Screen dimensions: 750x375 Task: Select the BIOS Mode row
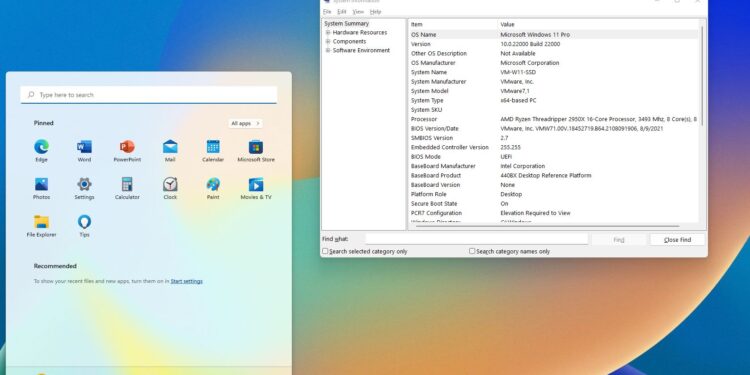554,156
